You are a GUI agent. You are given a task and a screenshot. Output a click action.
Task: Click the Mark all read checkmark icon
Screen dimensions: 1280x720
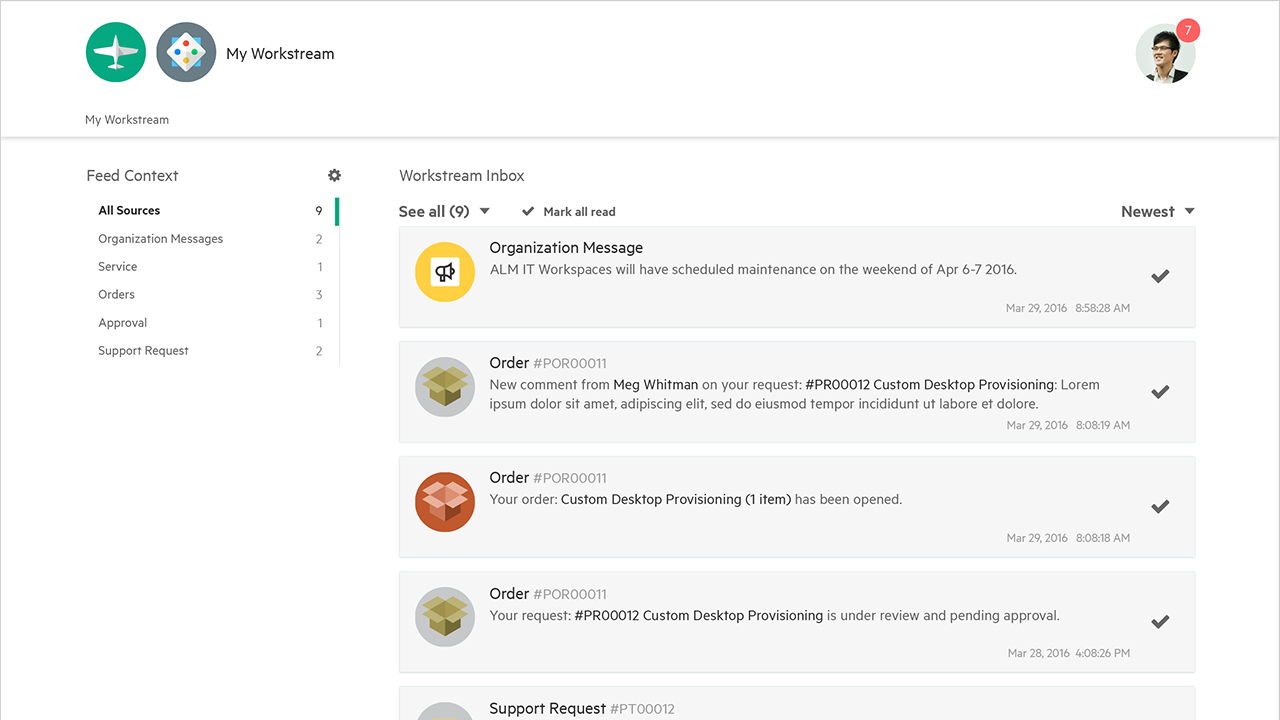click(528, 211)
